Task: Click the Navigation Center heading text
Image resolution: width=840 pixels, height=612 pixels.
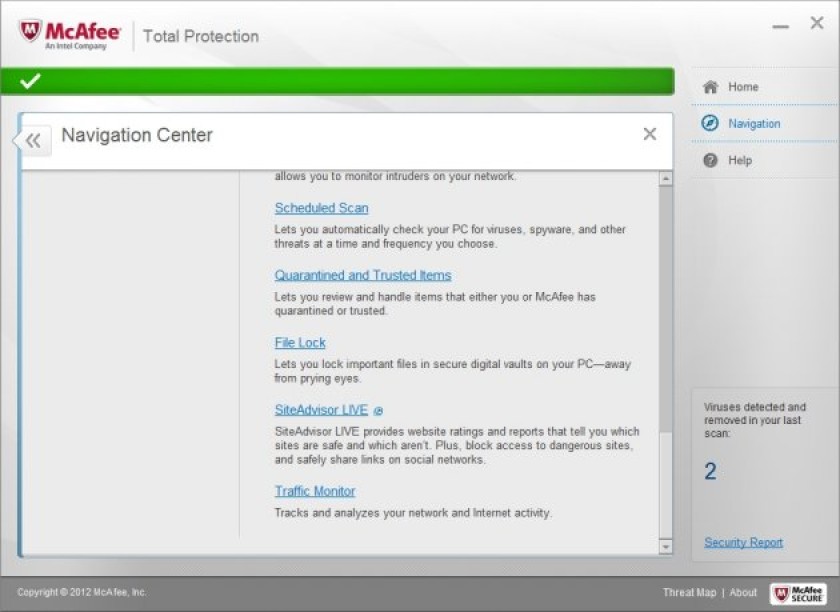Action: click(137, 135)
